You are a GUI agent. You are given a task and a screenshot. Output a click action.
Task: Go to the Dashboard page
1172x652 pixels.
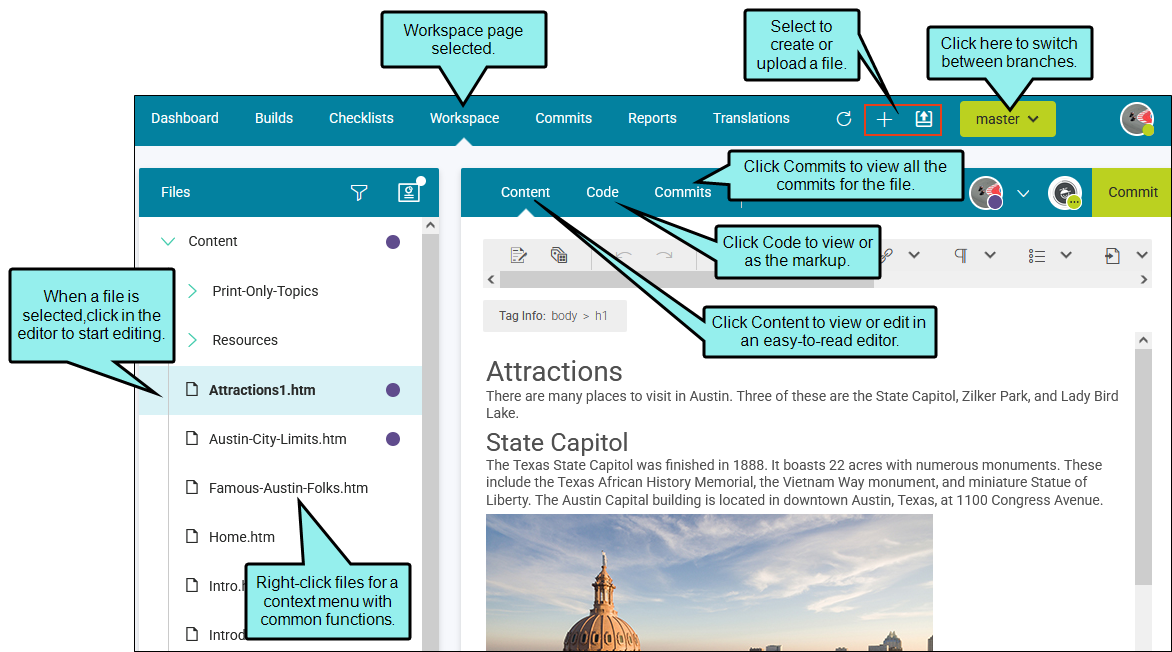point(185,118)
